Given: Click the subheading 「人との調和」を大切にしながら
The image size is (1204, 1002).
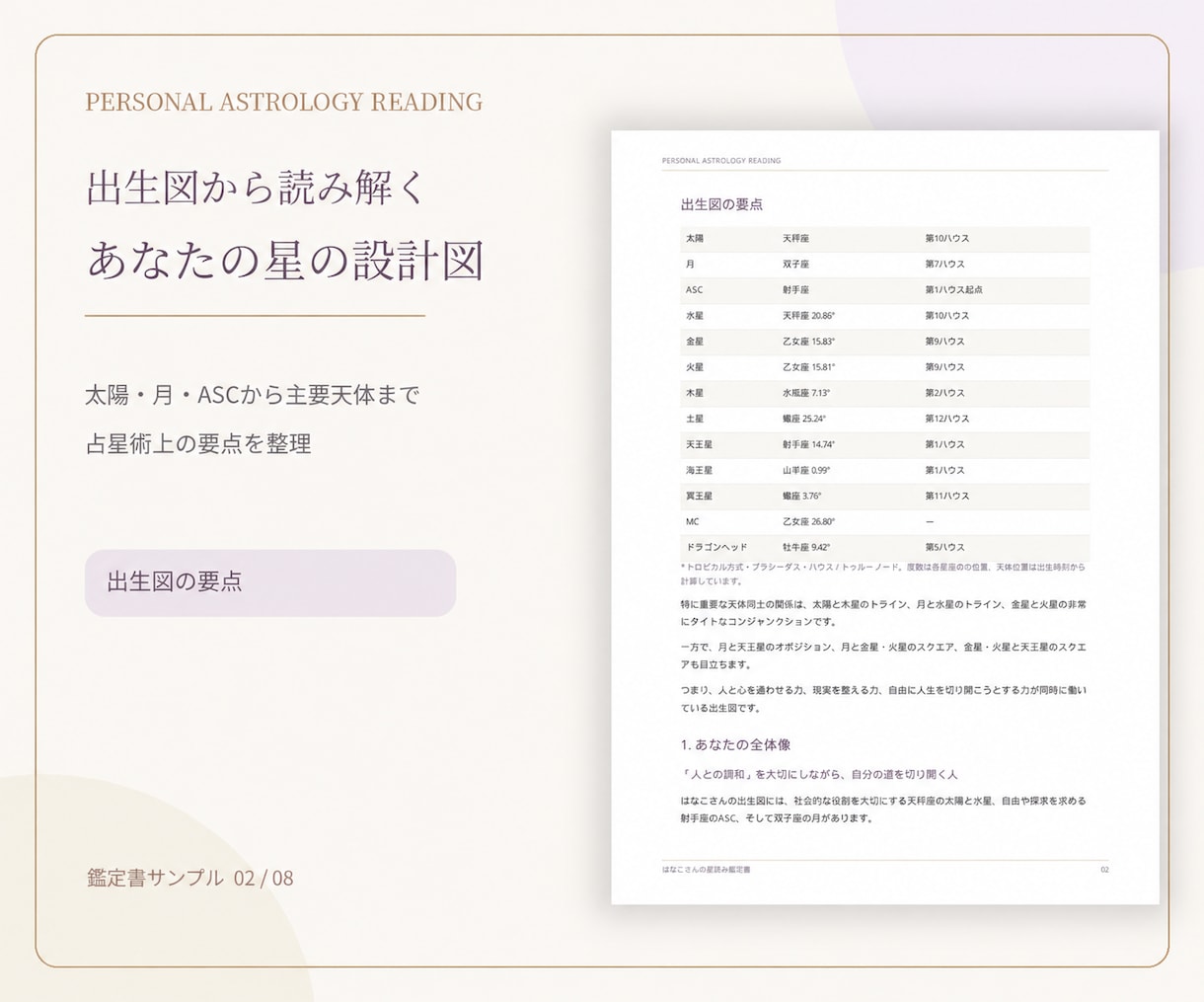Looking at the screenshot, I should pos(819,774).
